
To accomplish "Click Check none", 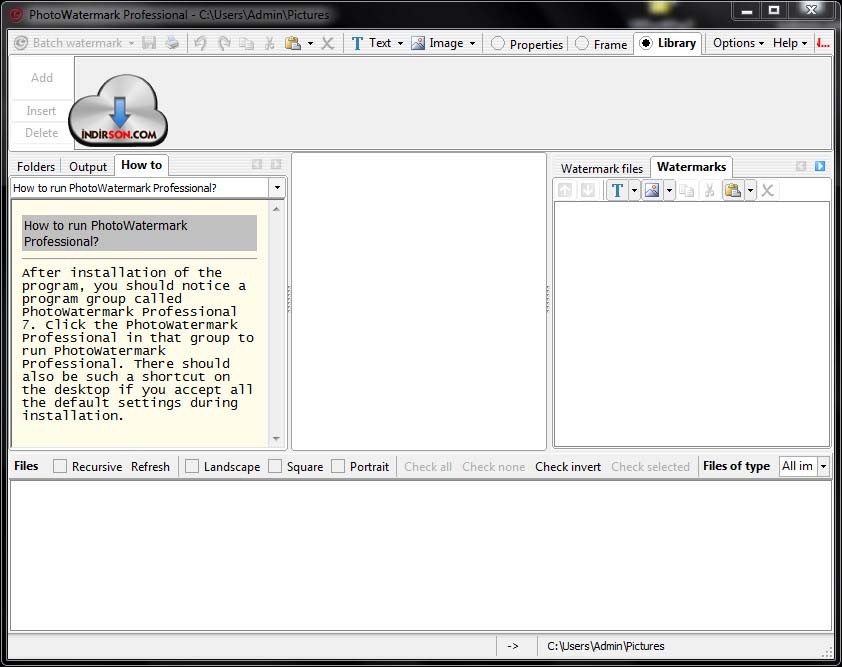I will click(x=493, y=467).
